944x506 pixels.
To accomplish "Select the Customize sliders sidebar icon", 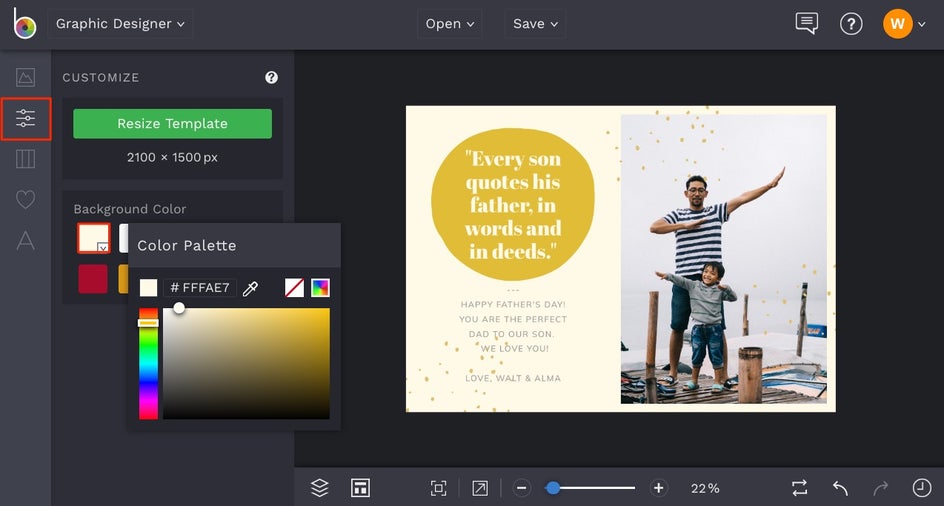I will (x=25, y=119).
